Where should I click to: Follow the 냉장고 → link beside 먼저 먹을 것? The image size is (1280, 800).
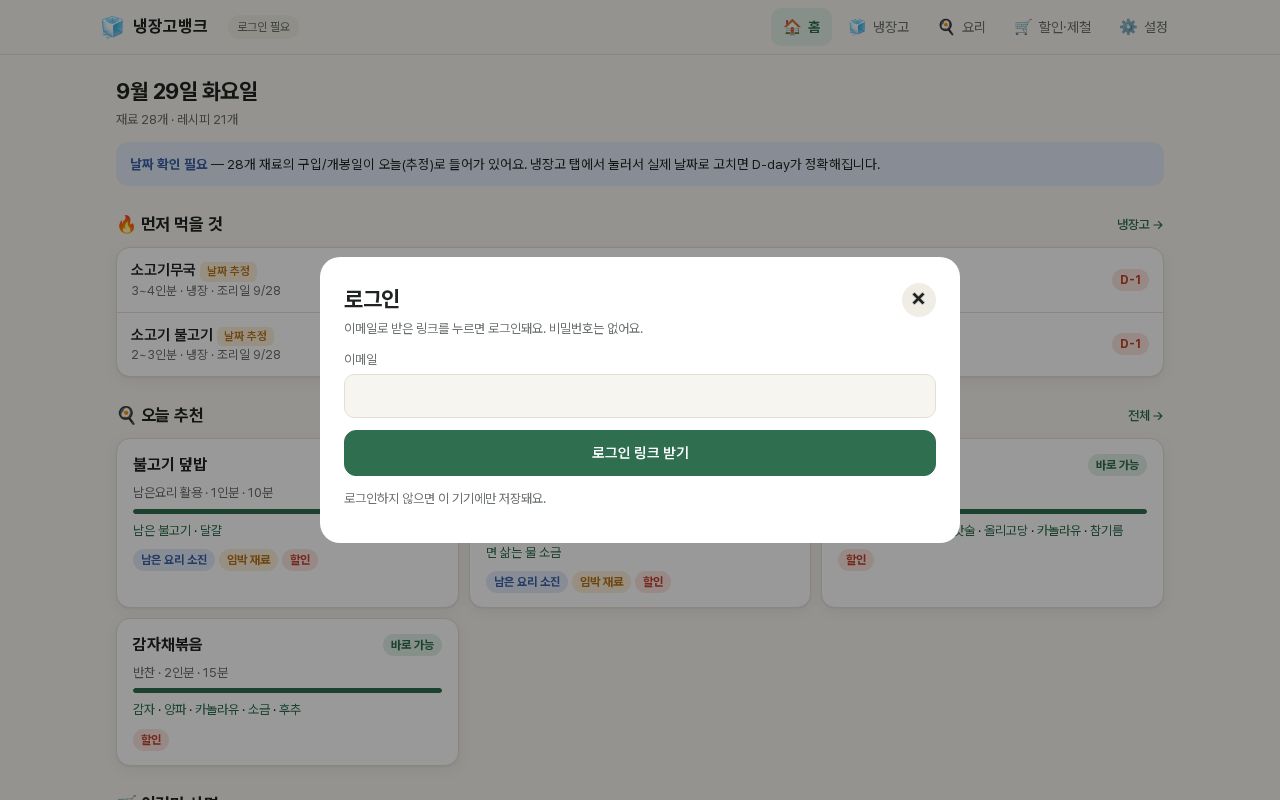point(1140,225)
